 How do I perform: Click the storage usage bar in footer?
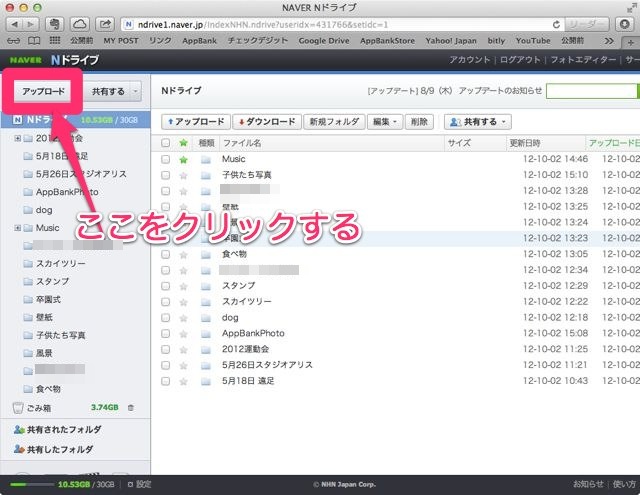point(32,485)
